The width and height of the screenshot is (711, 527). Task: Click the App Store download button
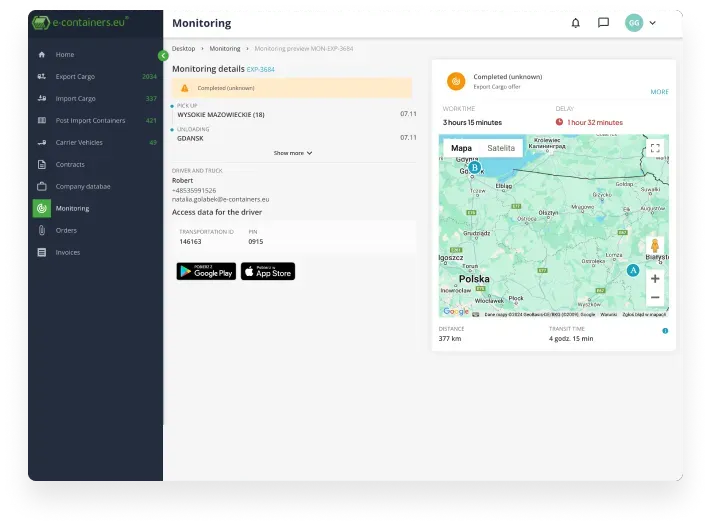click(x=268, y=271)
